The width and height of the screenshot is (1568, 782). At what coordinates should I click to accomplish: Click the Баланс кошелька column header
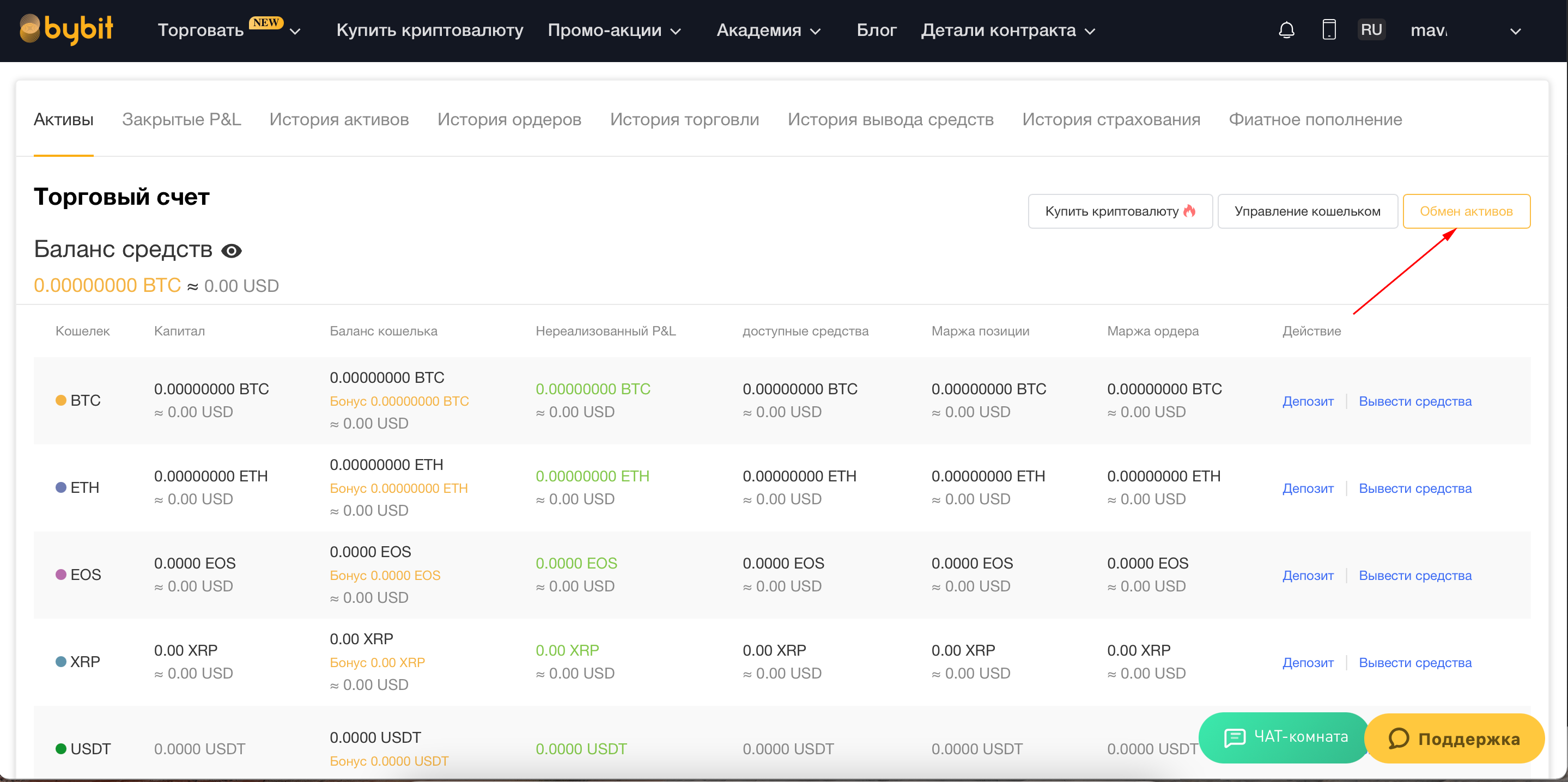click(x=384, y=331)
